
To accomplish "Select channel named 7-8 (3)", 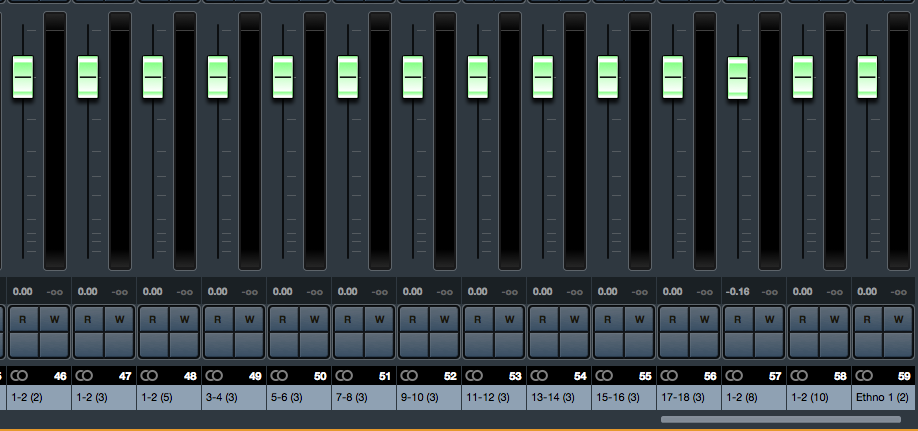I will (x=364, y=398).
